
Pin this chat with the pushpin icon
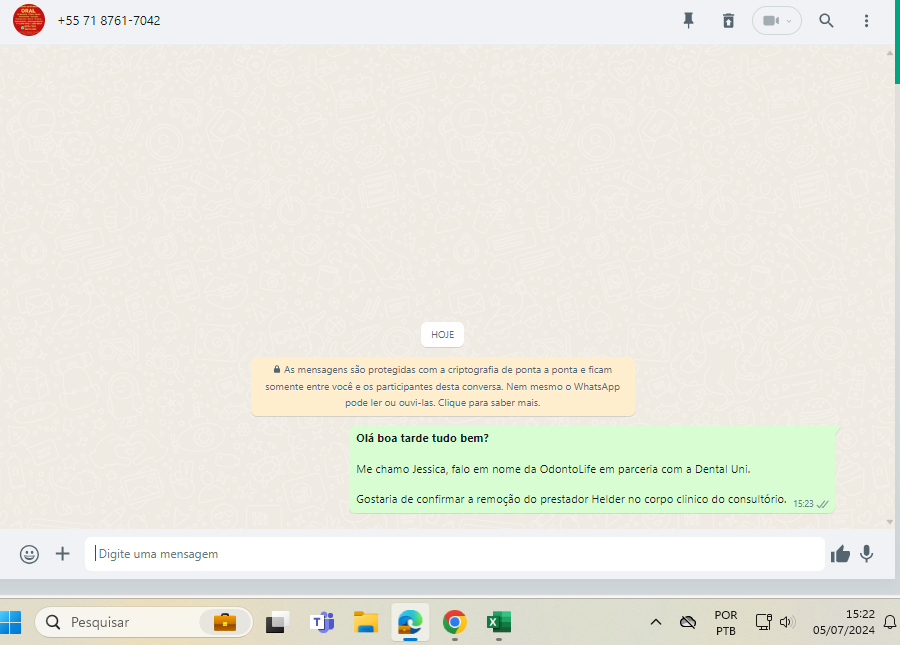coord(688,21)
